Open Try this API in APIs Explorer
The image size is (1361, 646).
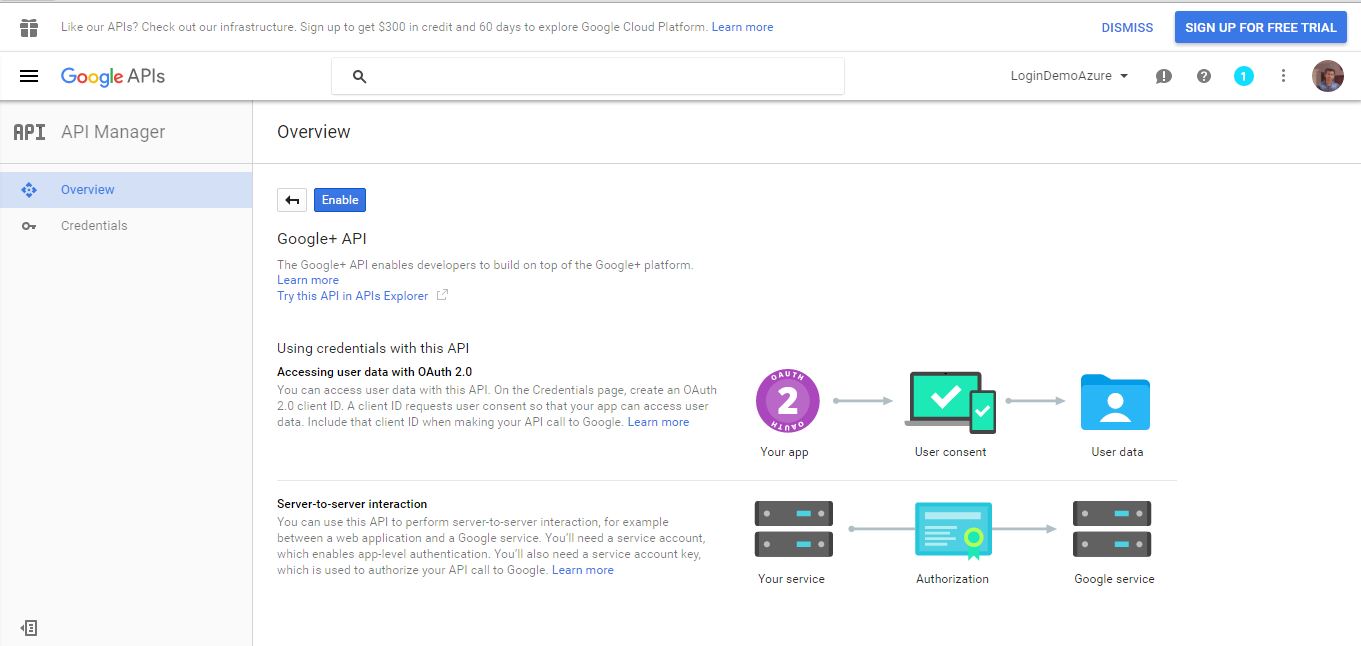tap(352, 296)
